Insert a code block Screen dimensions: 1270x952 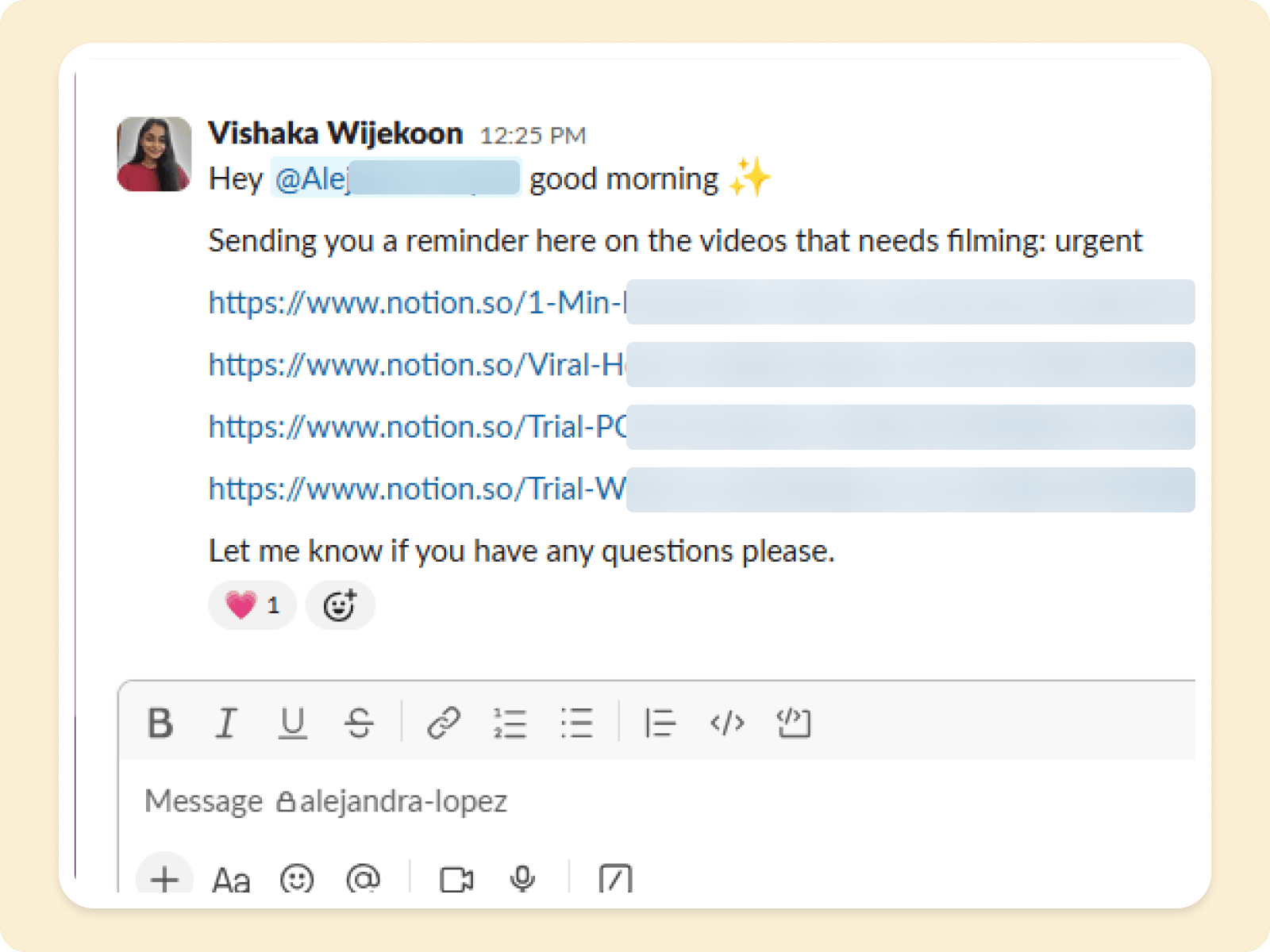click(794, 723)
